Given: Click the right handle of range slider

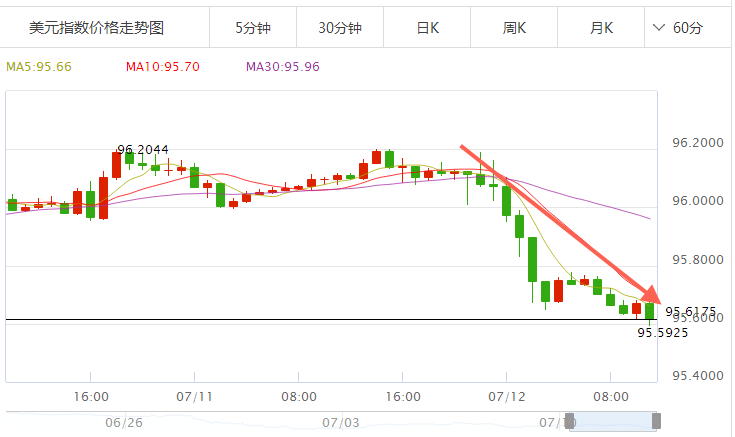Looking at the screenshot, I should [x=656, y=421].
